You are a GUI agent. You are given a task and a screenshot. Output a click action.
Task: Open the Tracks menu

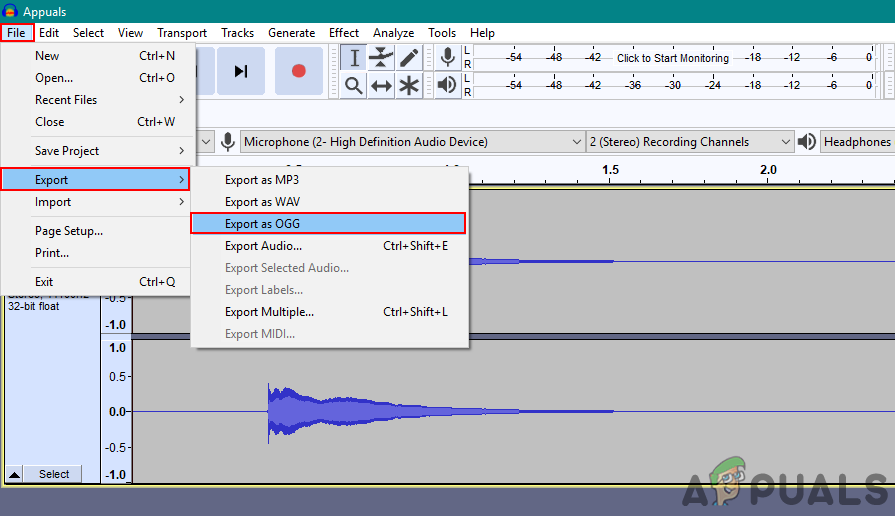point(237,33)
